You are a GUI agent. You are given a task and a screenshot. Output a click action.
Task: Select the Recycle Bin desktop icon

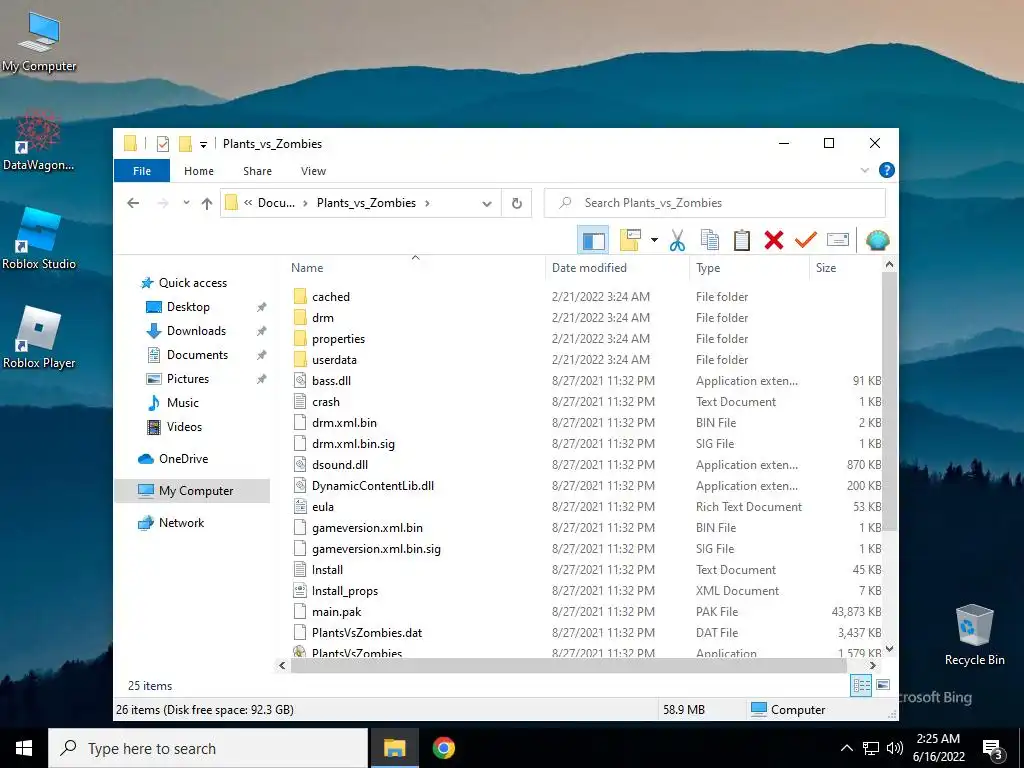point(974,634)
